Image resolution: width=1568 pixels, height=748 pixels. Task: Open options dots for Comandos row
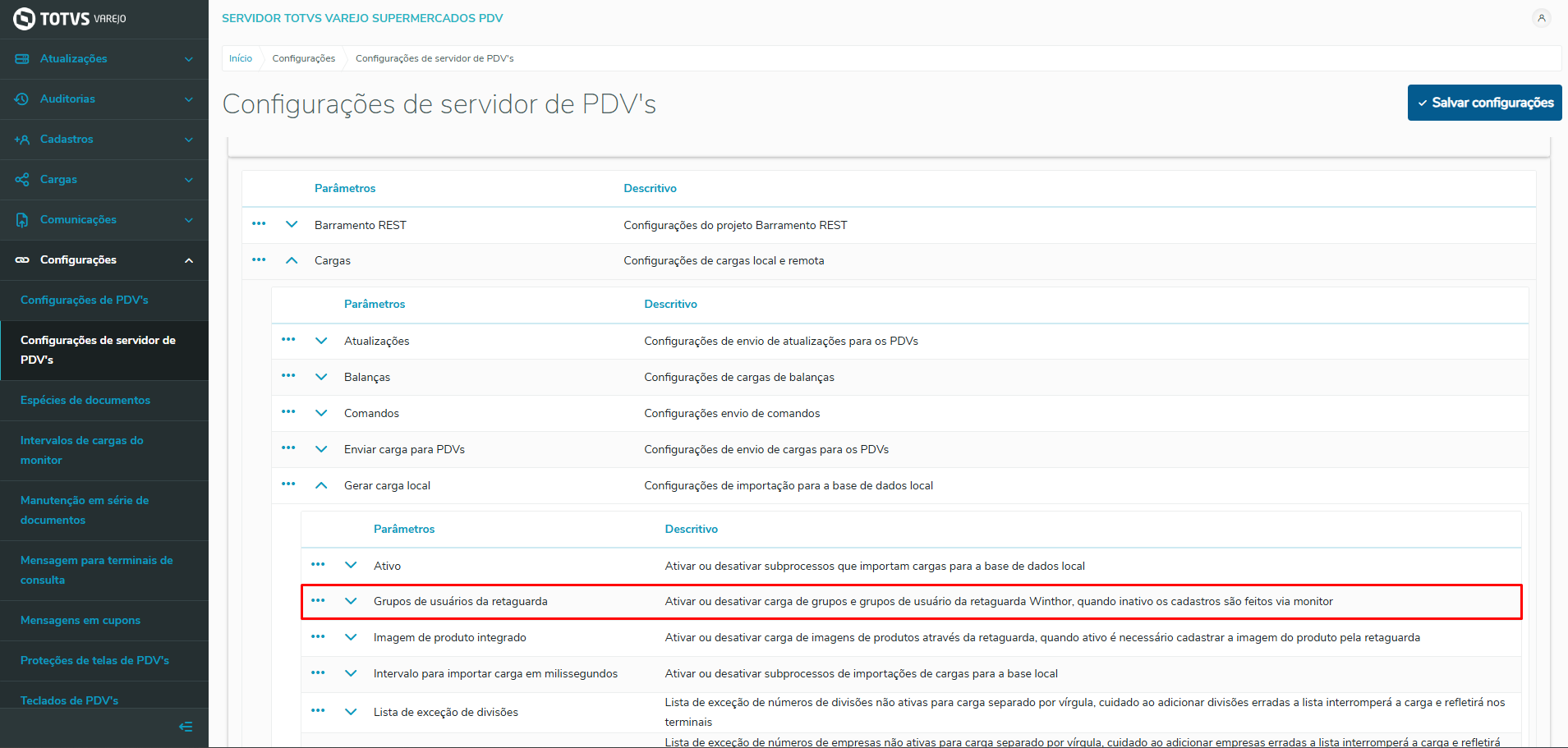point(288,412)
